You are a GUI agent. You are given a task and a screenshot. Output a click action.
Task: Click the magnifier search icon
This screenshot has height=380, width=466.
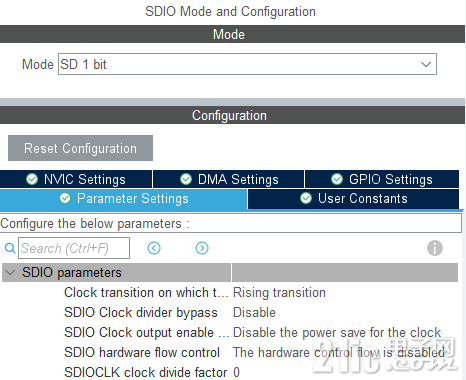(10, 248)
